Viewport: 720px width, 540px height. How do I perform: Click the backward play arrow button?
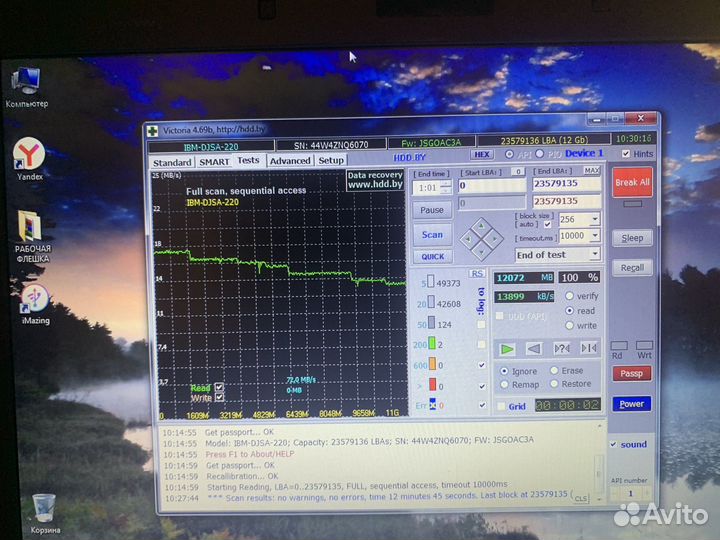click(534, 349)
